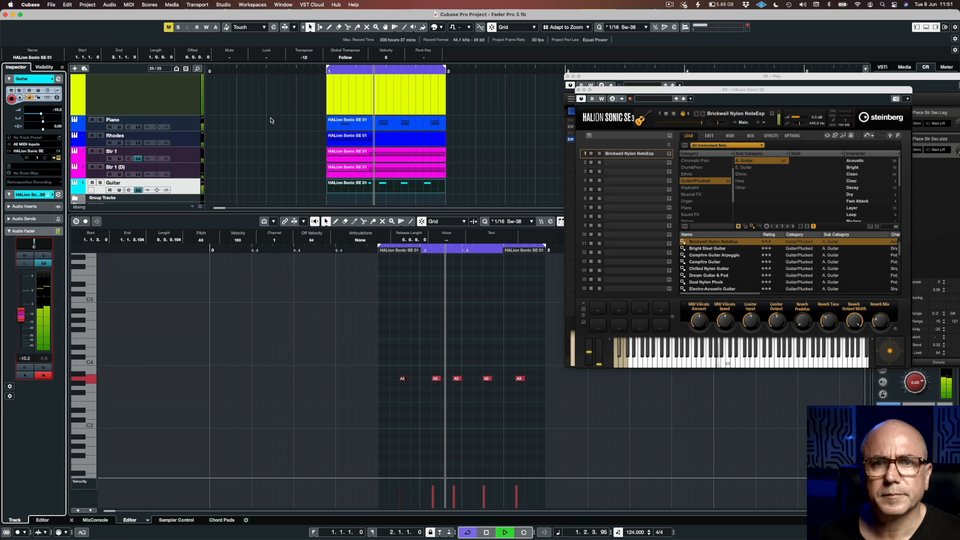Open All Instrument Sets dropdown in HALion
The height and width of the screenshot is (540, 960).
tap(727, 145)
